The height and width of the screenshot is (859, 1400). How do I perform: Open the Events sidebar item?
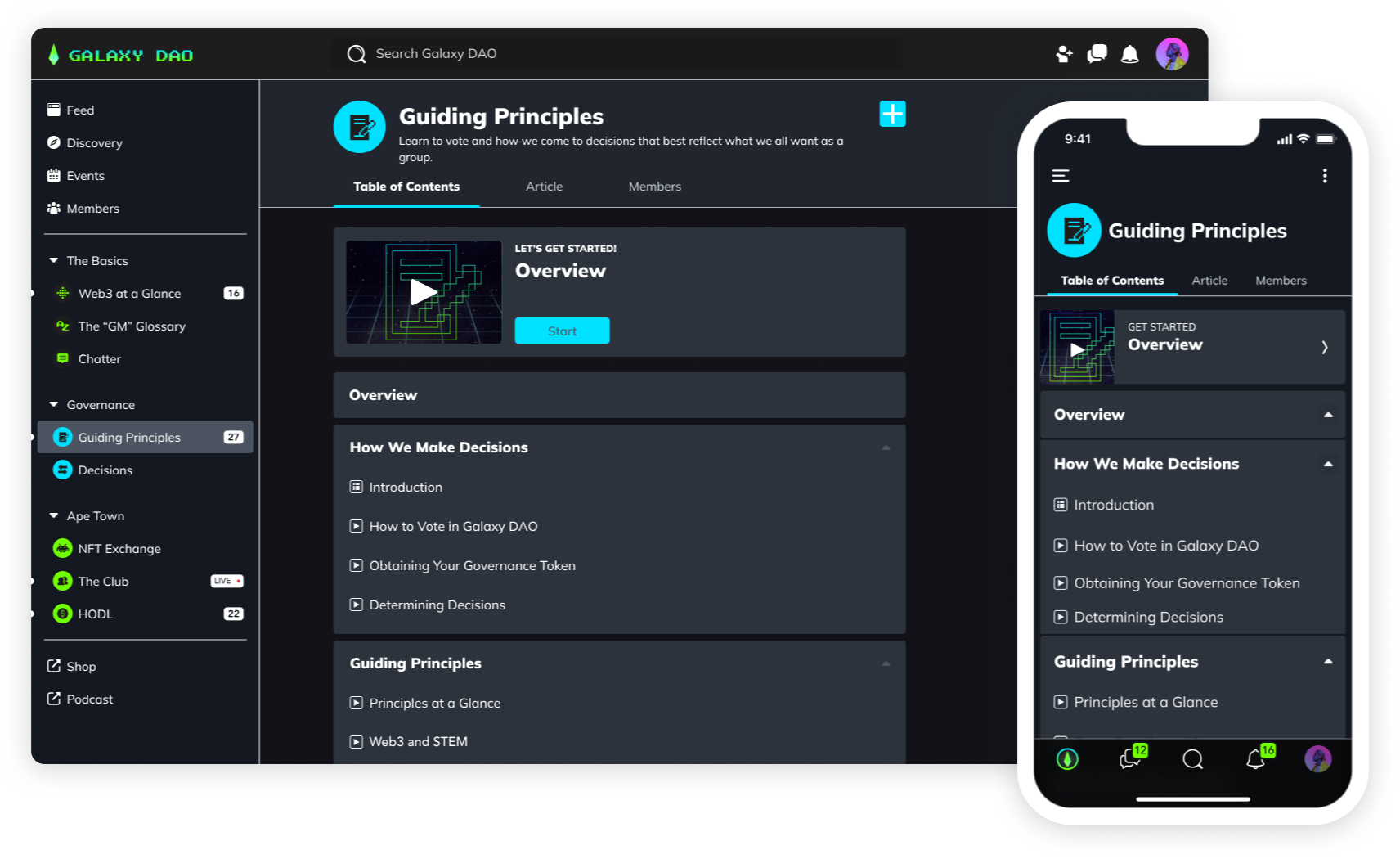[85, 175]
